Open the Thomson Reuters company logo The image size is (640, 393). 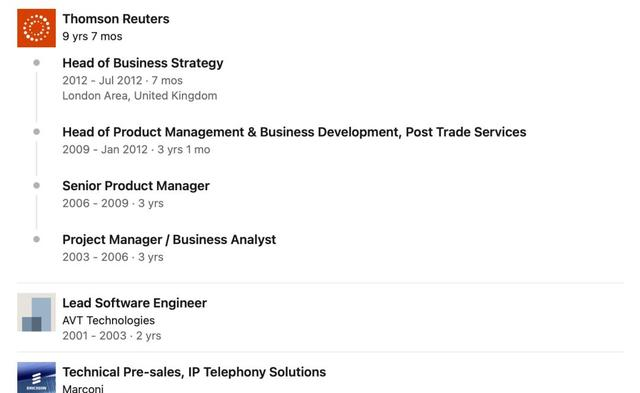tap(36, 28)
